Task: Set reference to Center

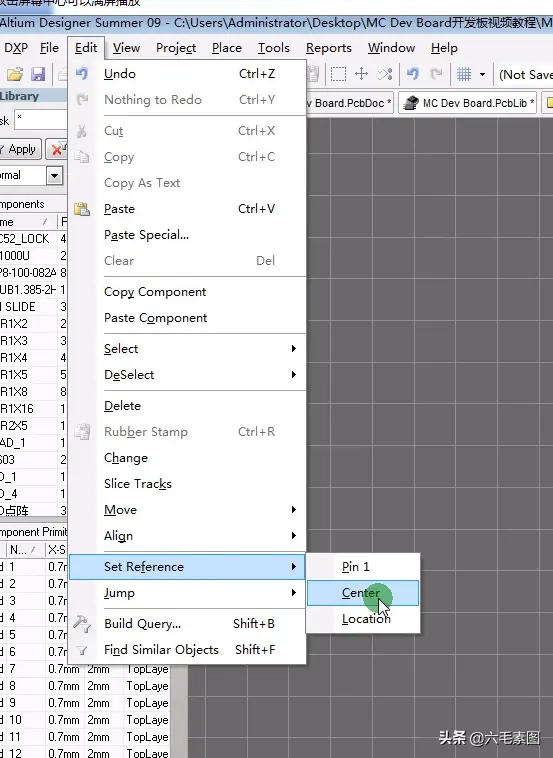Action: tap(363, 593)
